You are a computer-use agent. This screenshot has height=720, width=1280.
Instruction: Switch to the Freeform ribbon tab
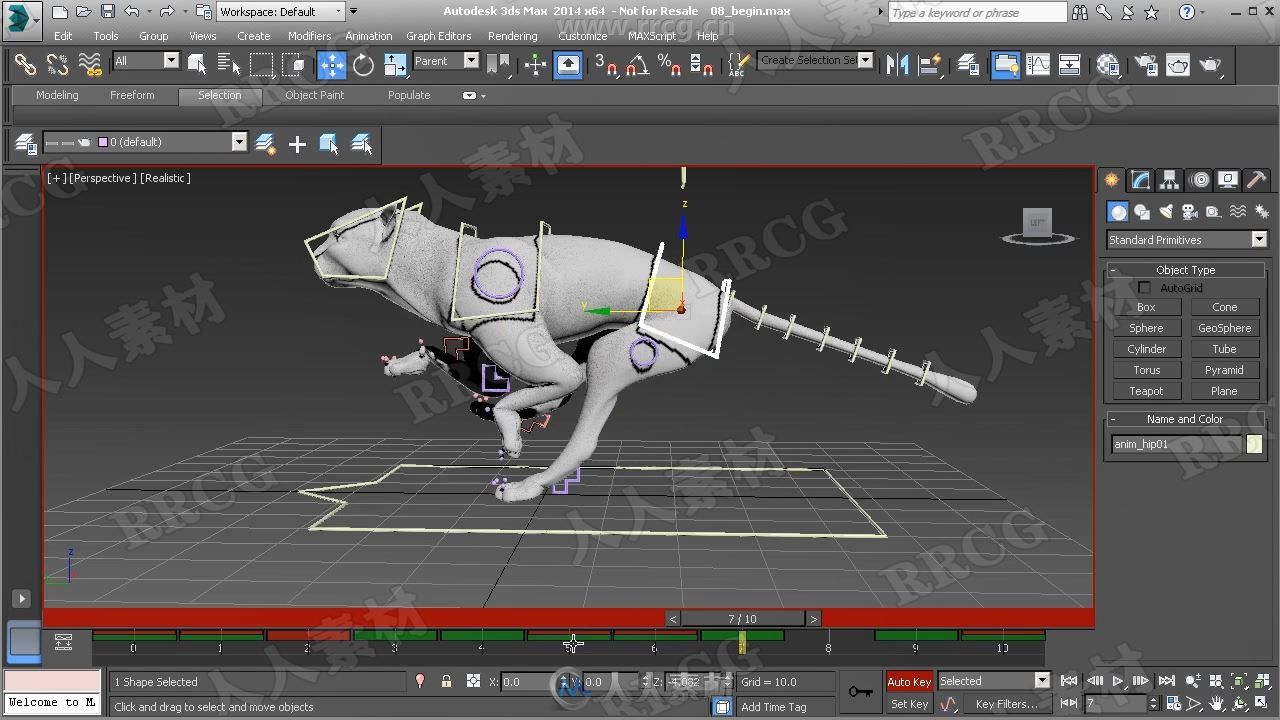pos(132,95)
